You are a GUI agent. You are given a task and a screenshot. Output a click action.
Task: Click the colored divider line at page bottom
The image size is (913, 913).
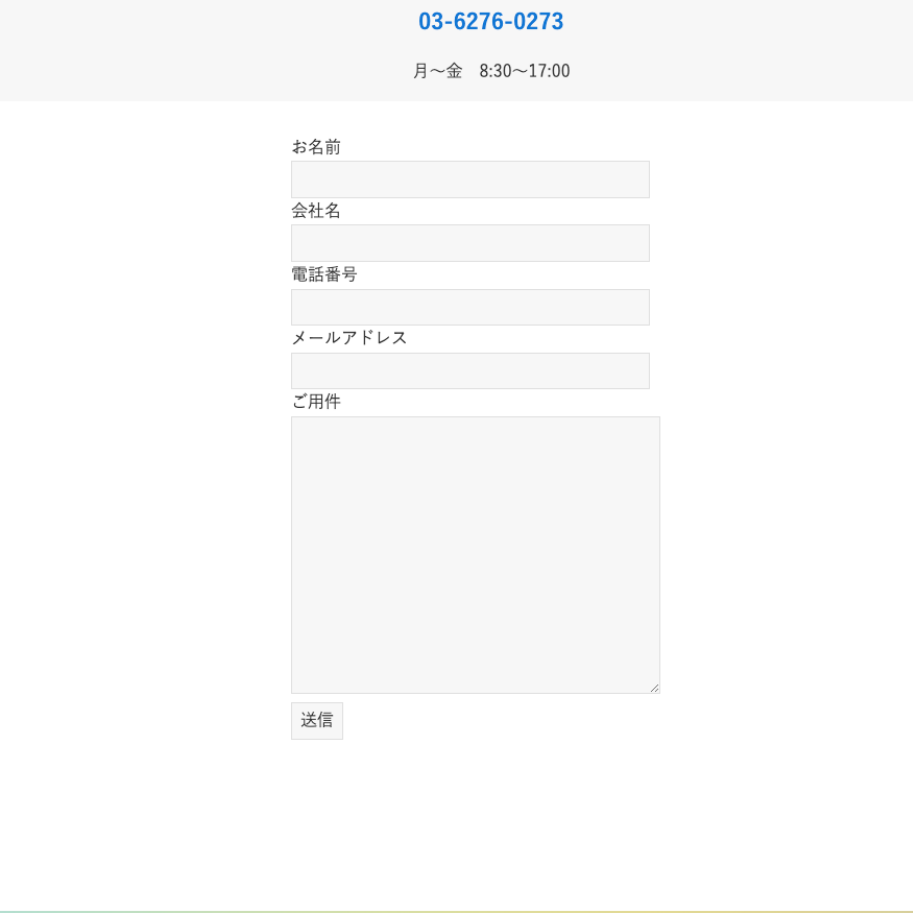456,911
